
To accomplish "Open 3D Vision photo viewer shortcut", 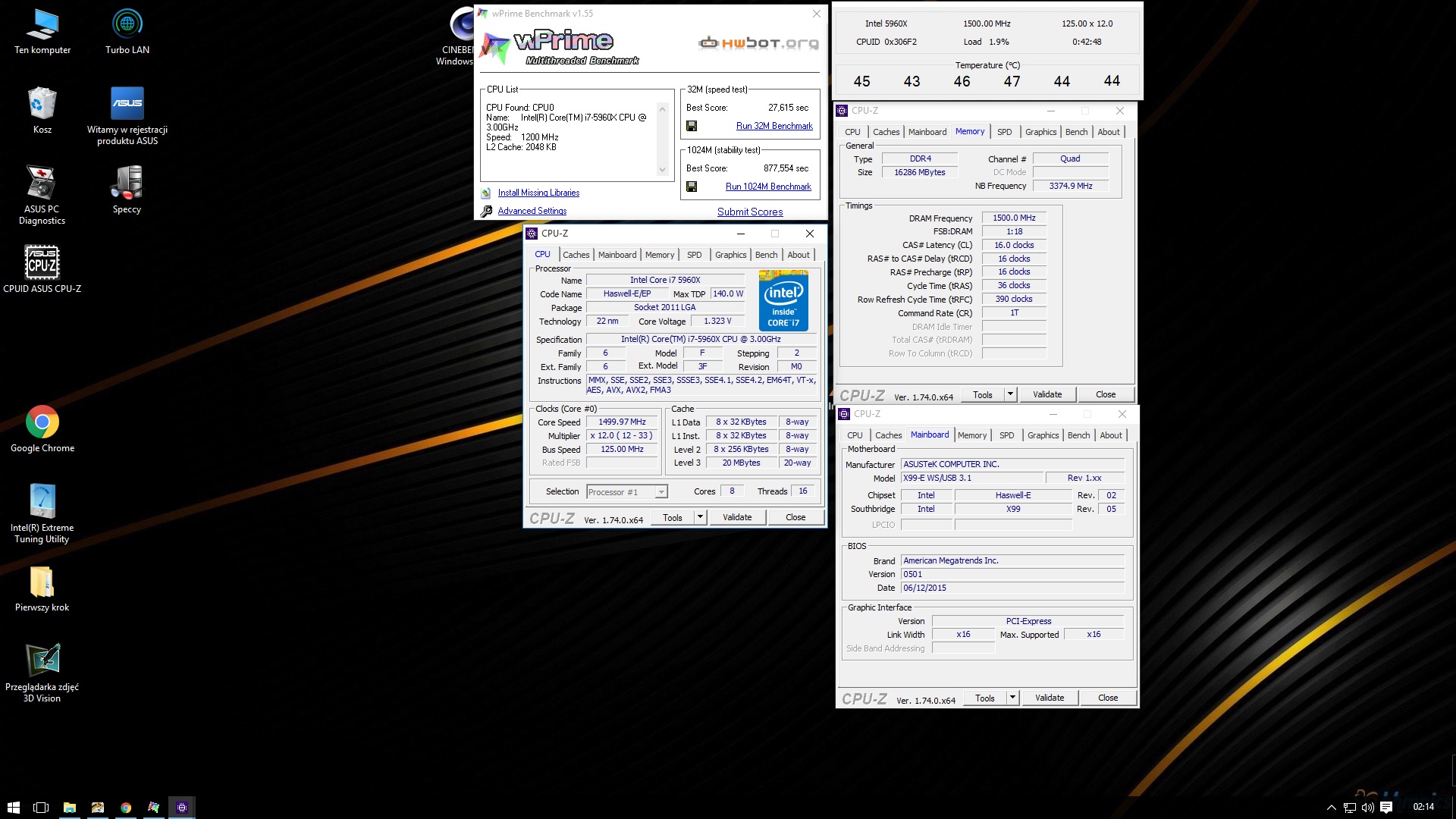I will (x=42, y=673).
